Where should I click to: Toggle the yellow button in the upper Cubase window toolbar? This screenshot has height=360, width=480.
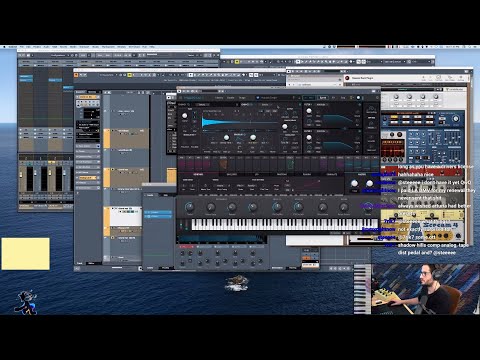pos(237,62)
